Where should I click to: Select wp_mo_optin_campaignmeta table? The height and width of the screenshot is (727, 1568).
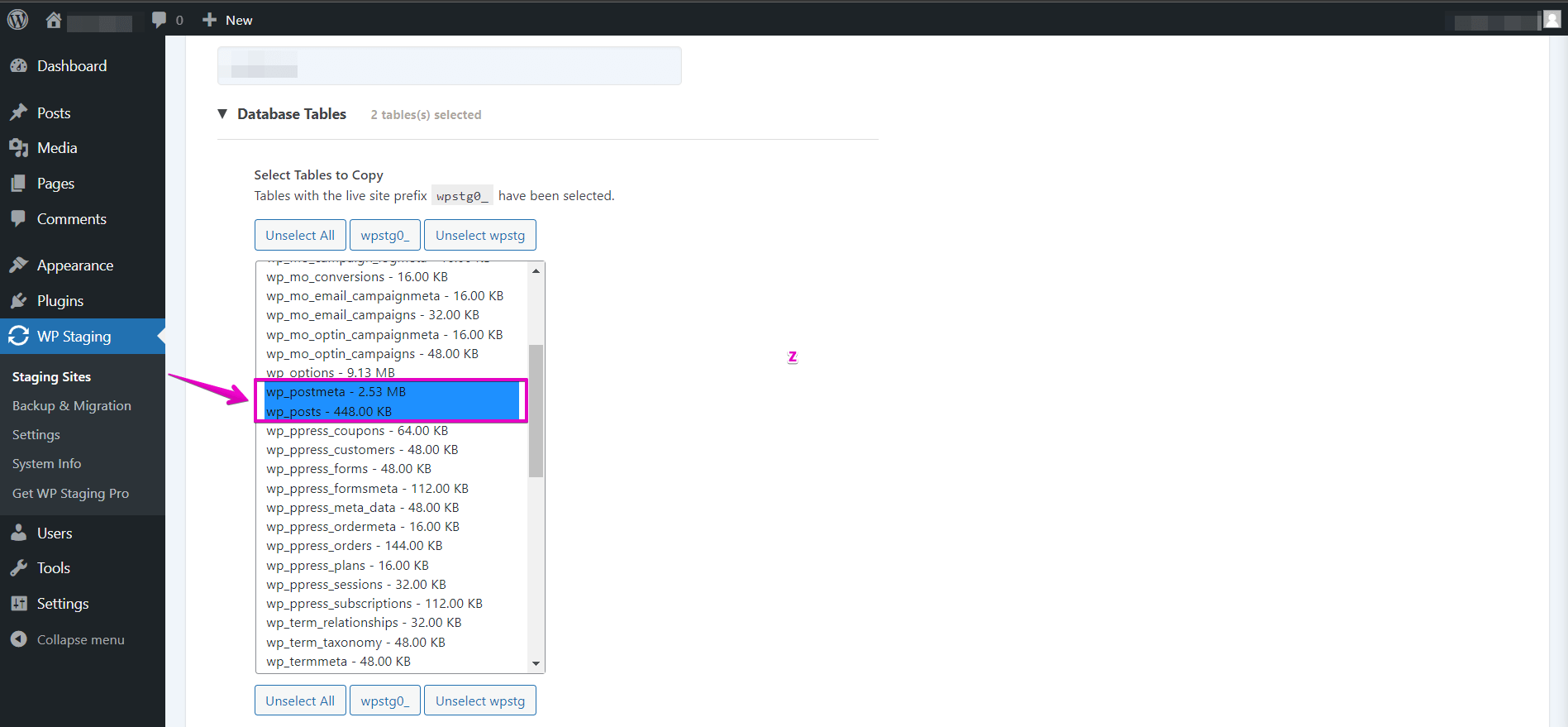pos(393,335)
